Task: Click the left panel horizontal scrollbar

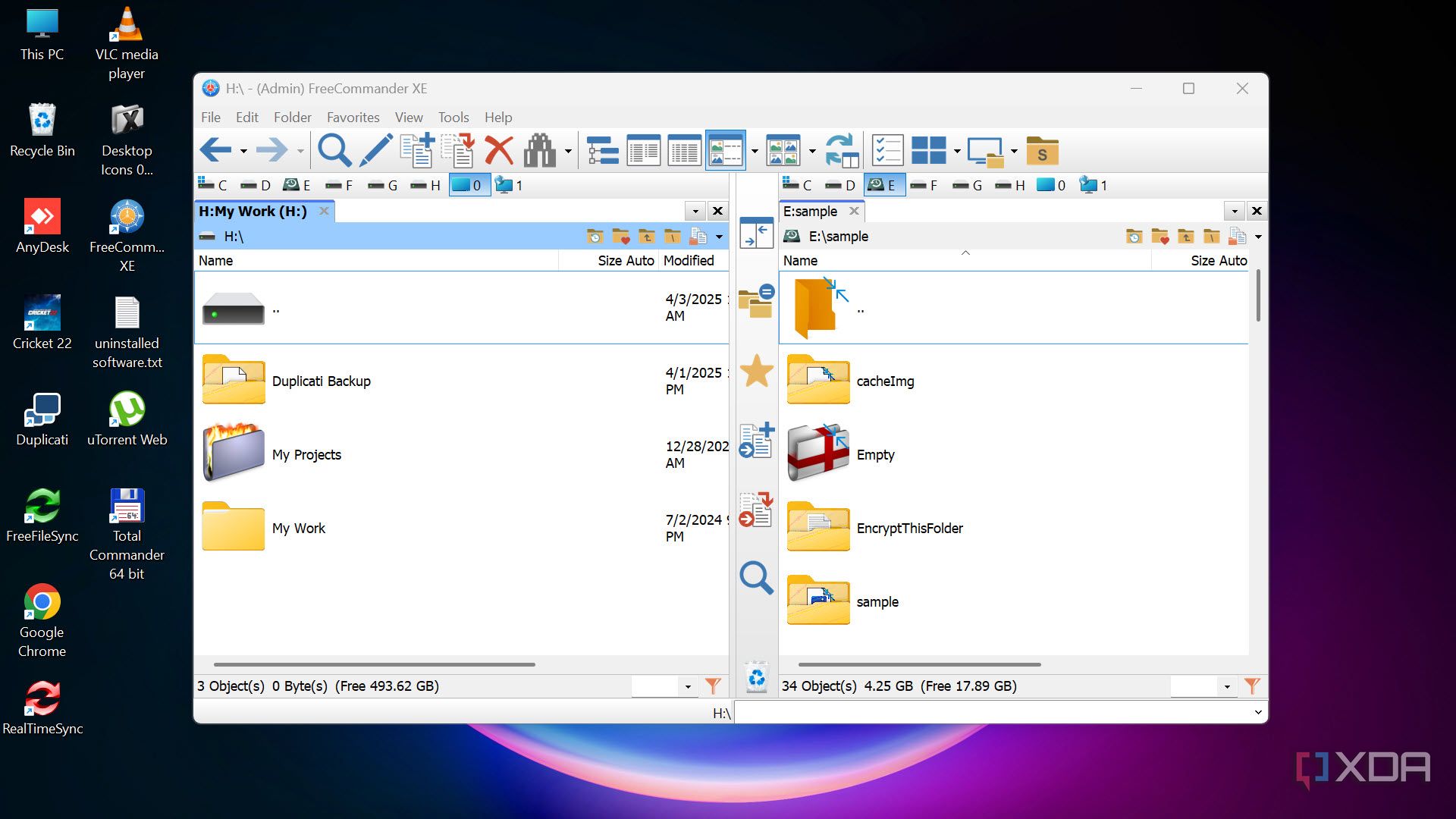Action: tap(375, 664)
